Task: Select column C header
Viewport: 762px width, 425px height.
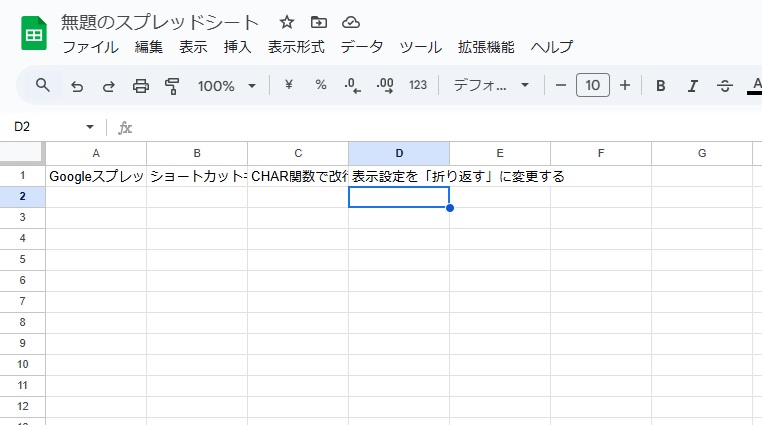Action: click(298, 153)
